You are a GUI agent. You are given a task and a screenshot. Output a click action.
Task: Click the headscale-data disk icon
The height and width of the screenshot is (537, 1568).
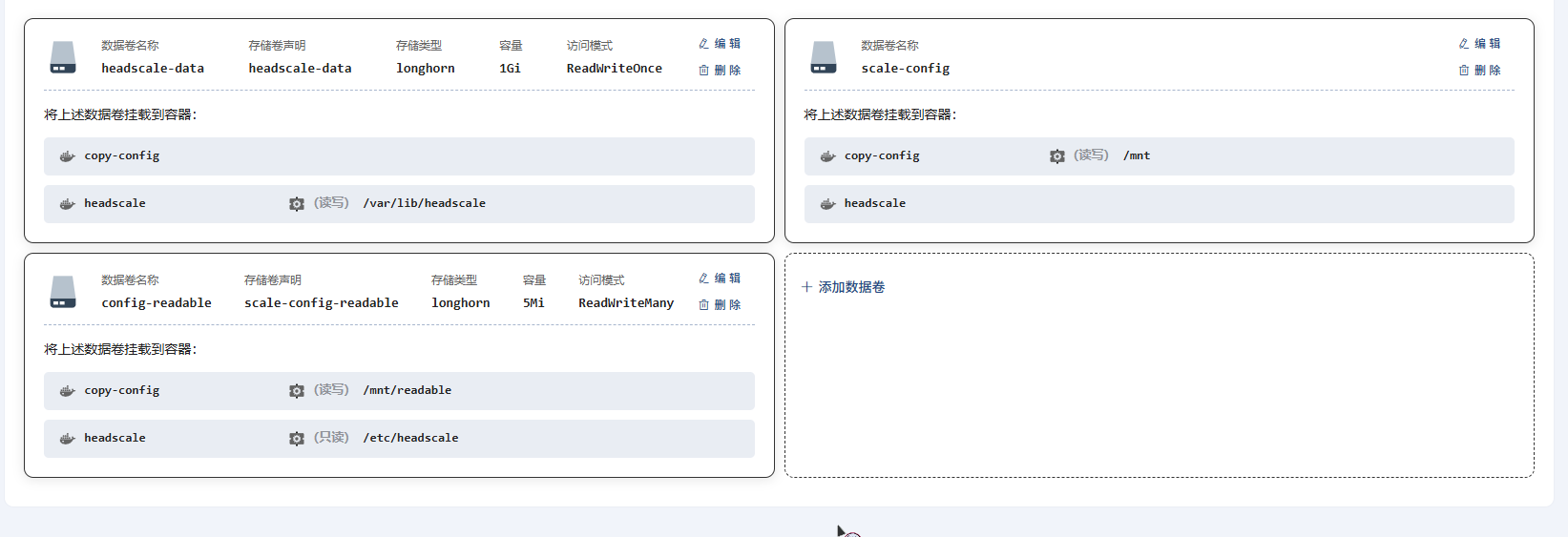tap(63, 57)
